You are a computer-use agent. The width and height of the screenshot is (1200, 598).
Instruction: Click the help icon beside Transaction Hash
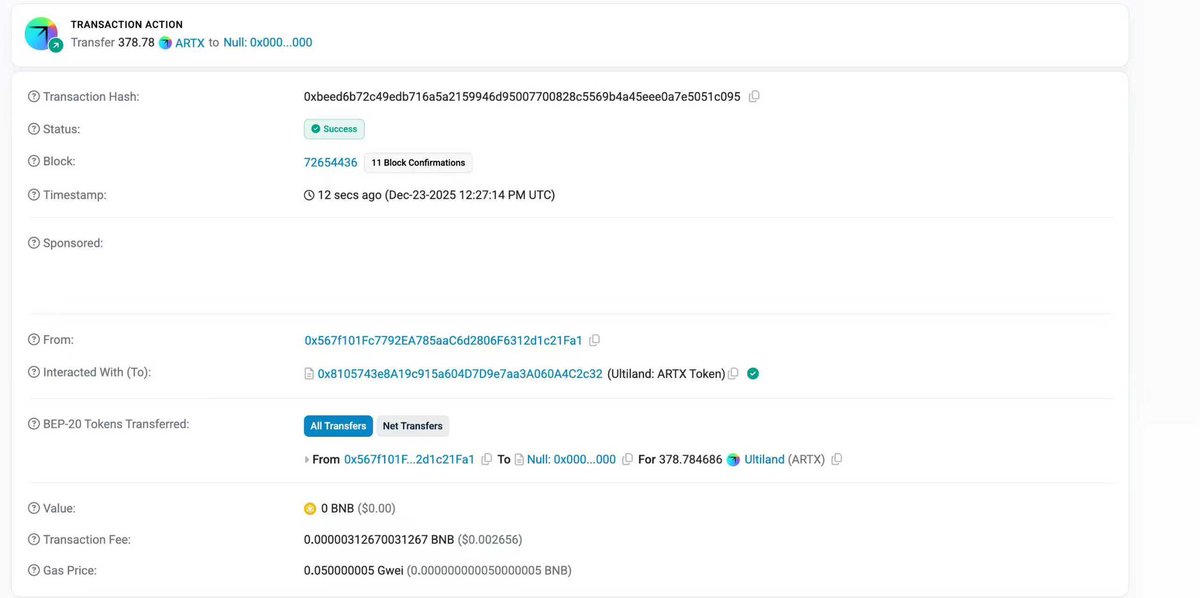34,96
